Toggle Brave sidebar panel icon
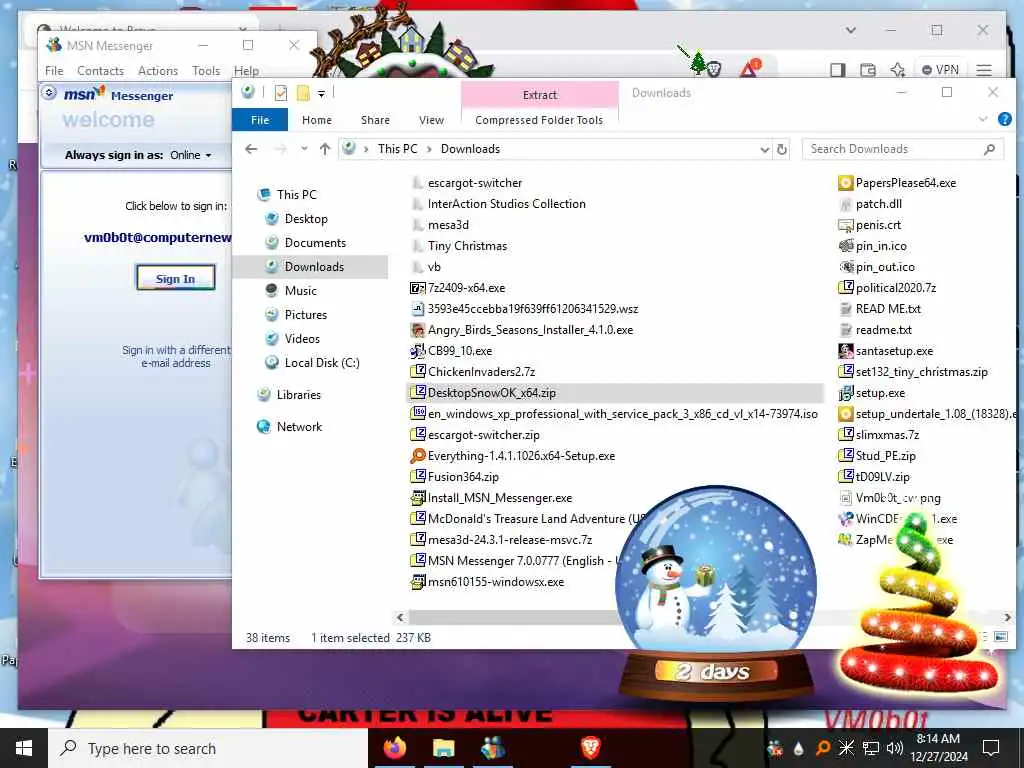Viewport: 1024px width, 768px height. coord(837,69)
